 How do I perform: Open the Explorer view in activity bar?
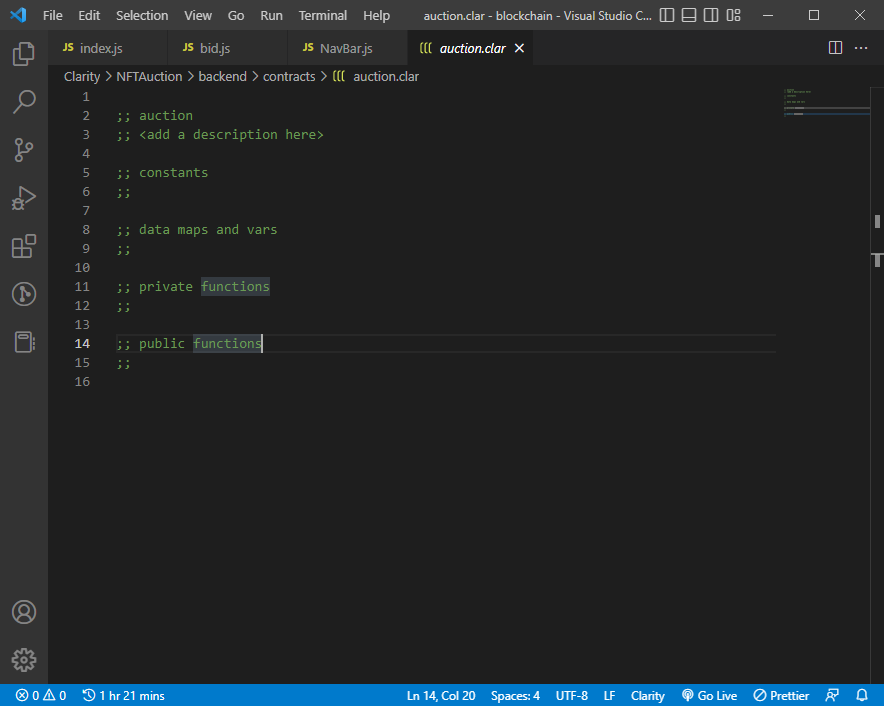tap(24, 54)
